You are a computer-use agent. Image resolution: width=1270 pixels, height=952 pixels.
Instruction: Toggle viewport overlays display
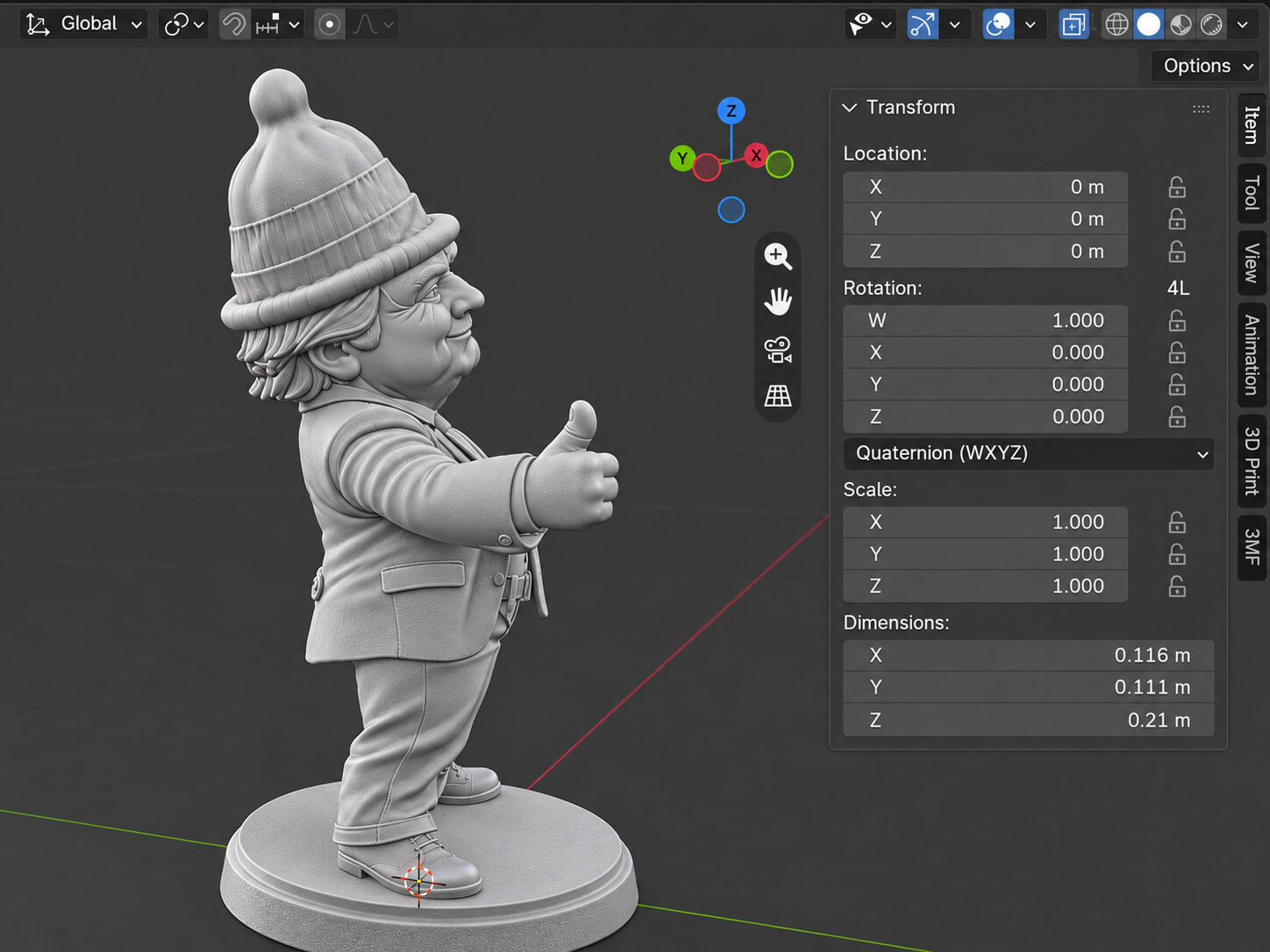pos(998,25)
